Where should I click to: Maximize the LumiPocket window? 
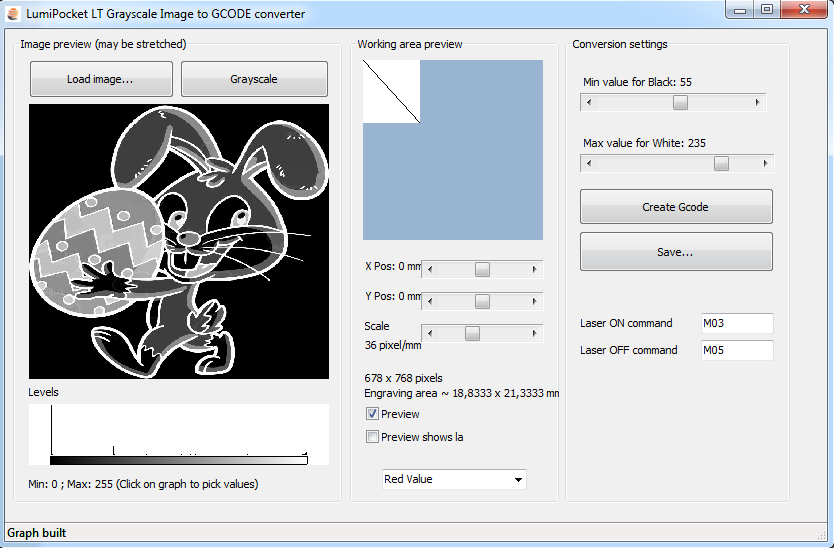767,10
